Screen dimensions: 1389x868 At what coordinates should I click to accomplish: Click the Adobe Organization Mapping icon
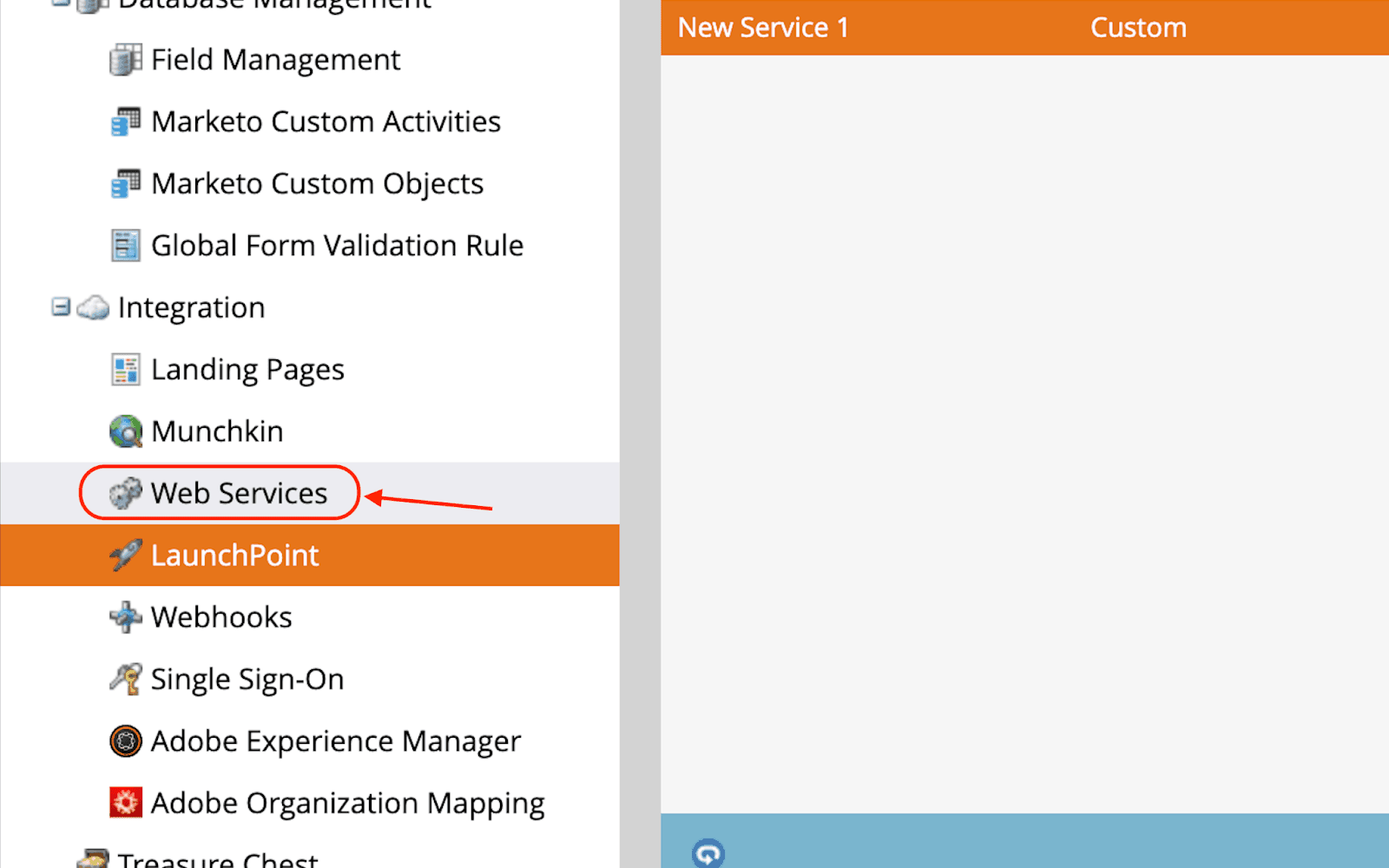click(x=125, y=803)
